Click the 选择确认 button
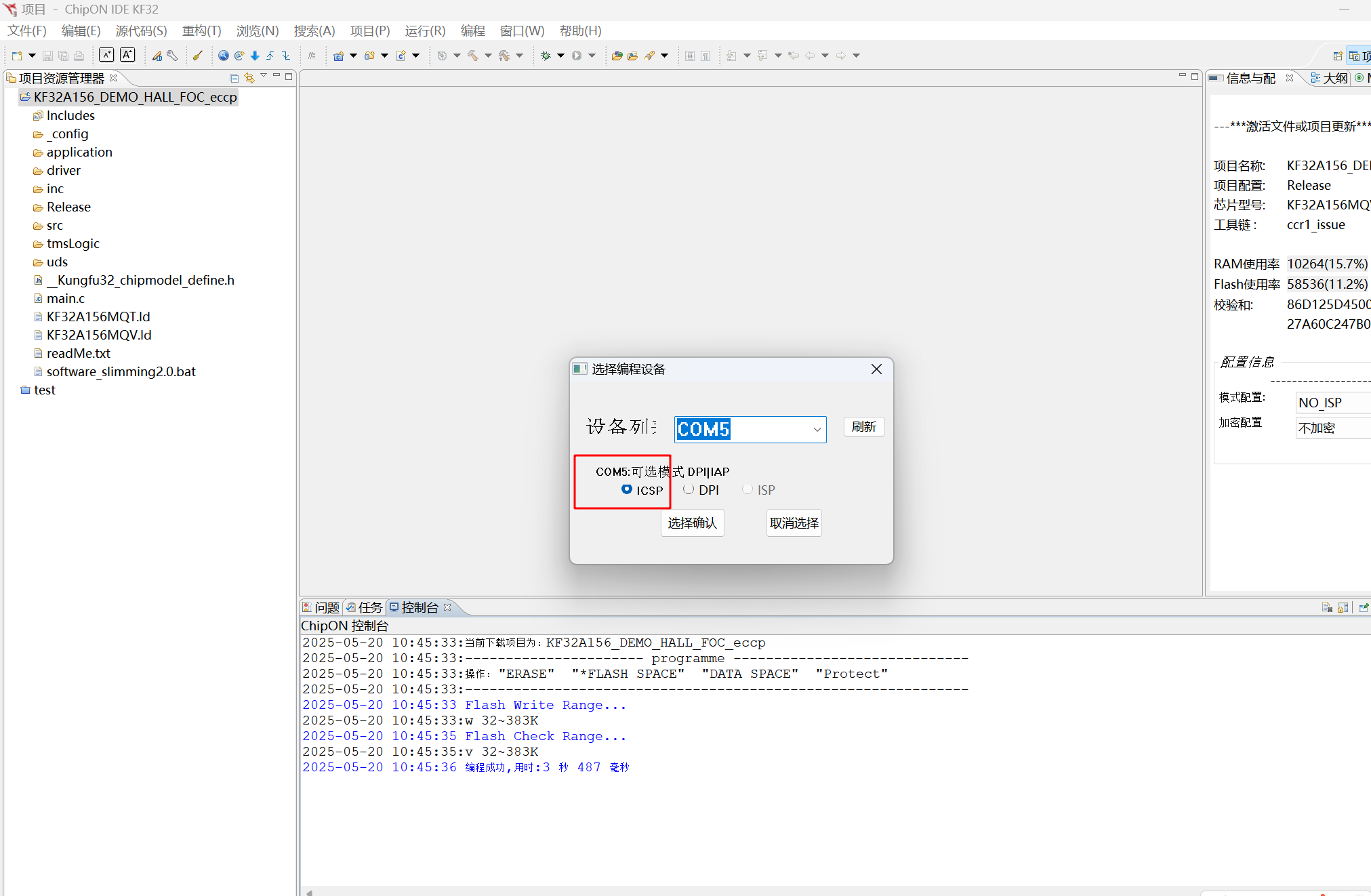1371x896 pixels. pyautogui.click(x=692, y=523)
